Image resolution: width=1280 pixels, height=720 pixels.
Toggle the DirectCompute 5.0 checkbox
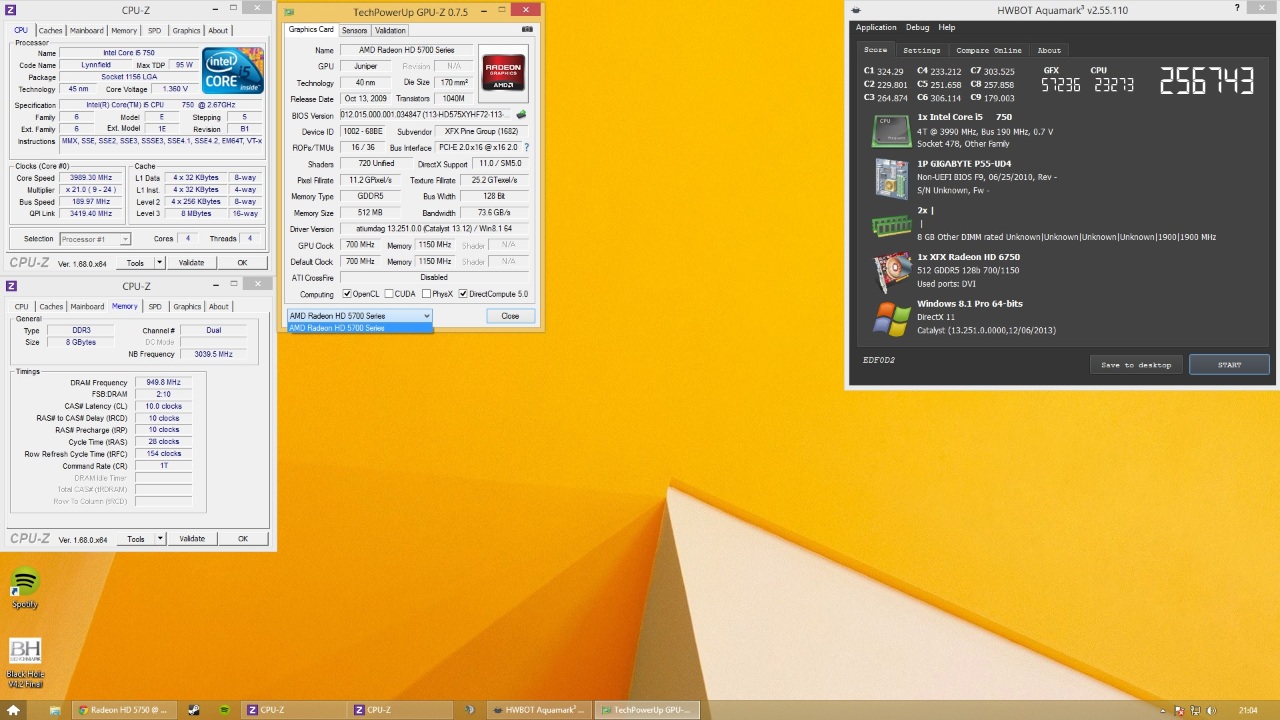click(x=463, y=294)
